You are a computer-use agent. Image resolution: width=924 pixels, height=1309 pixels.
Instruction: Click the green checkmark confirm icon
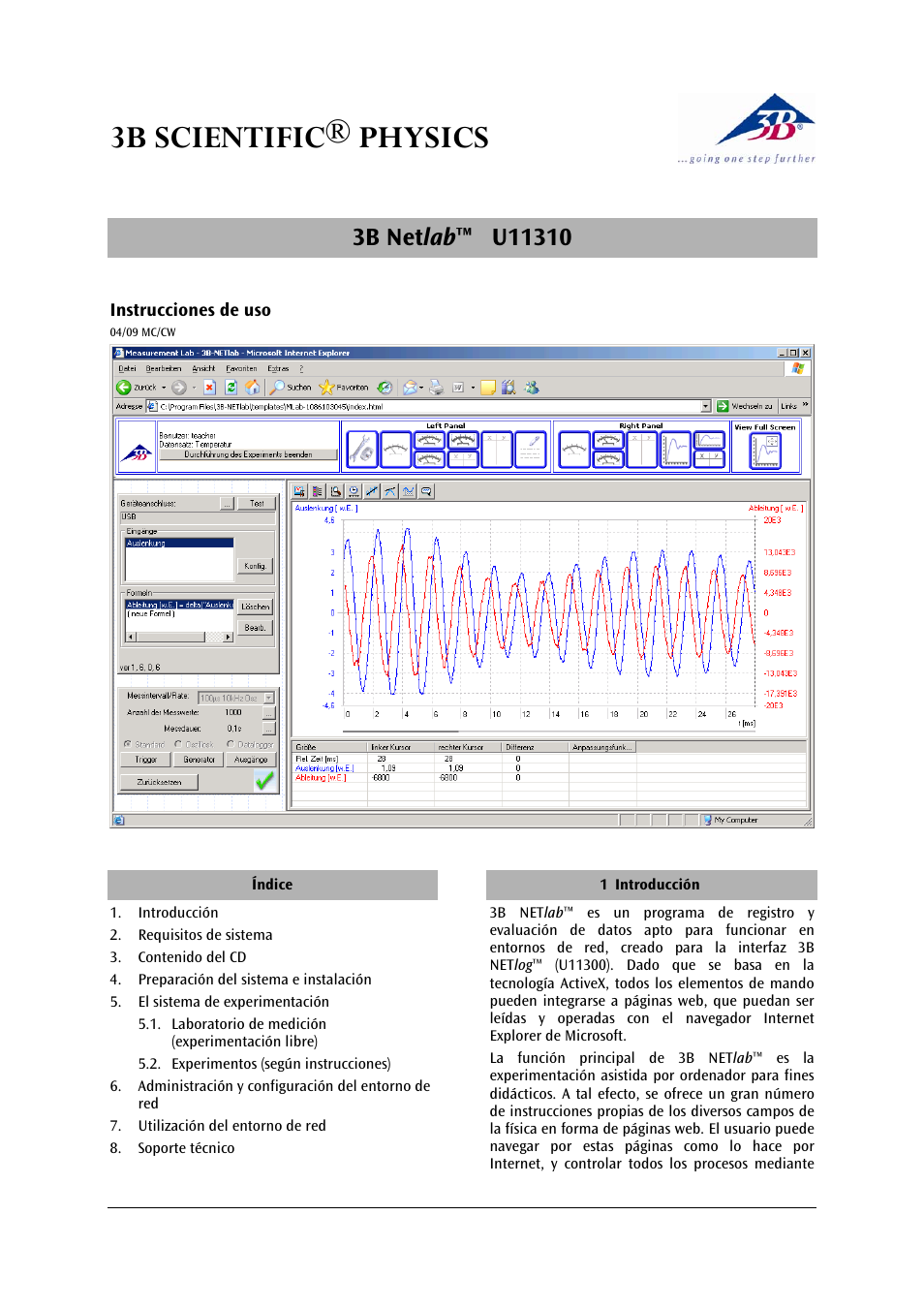click(264, 781)
